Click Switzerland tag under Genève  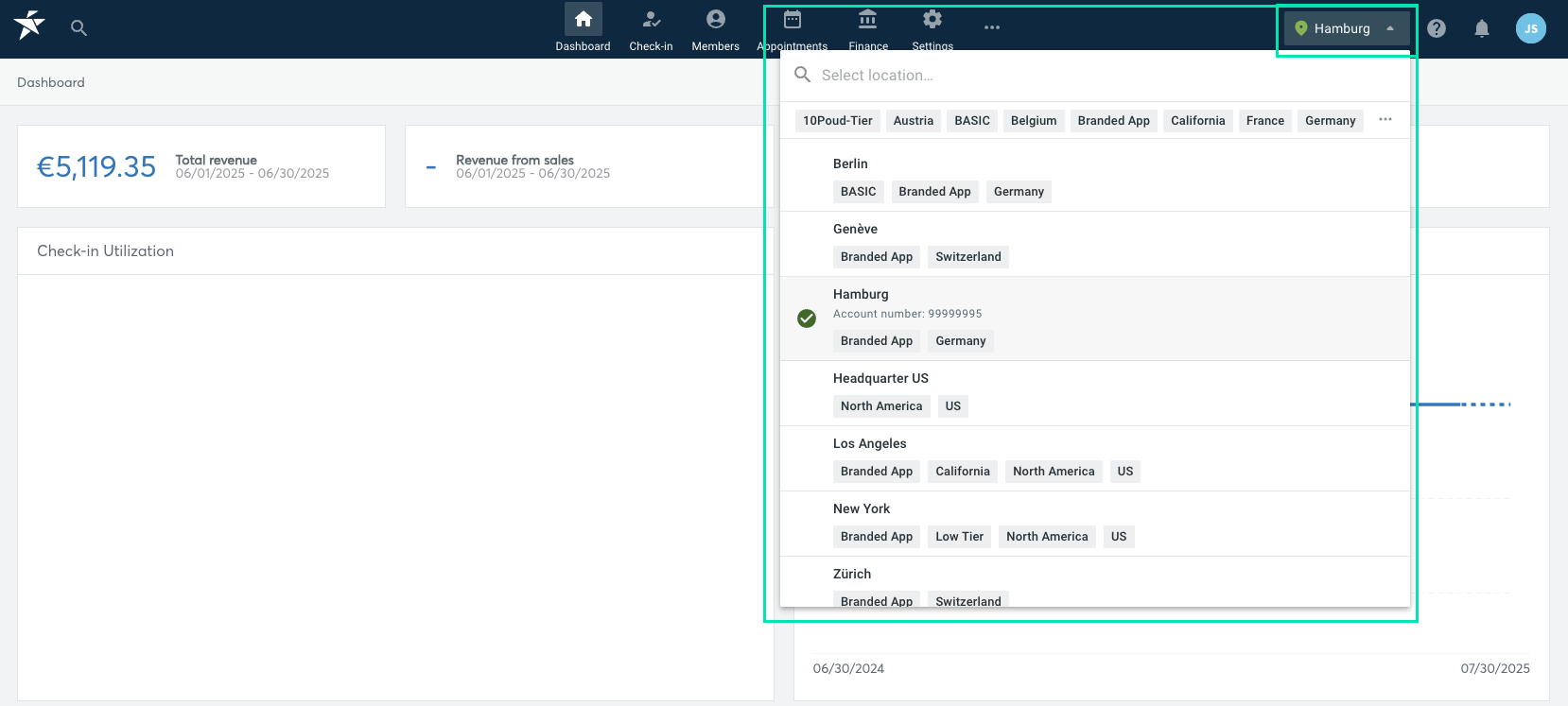(x=968, y=257)
